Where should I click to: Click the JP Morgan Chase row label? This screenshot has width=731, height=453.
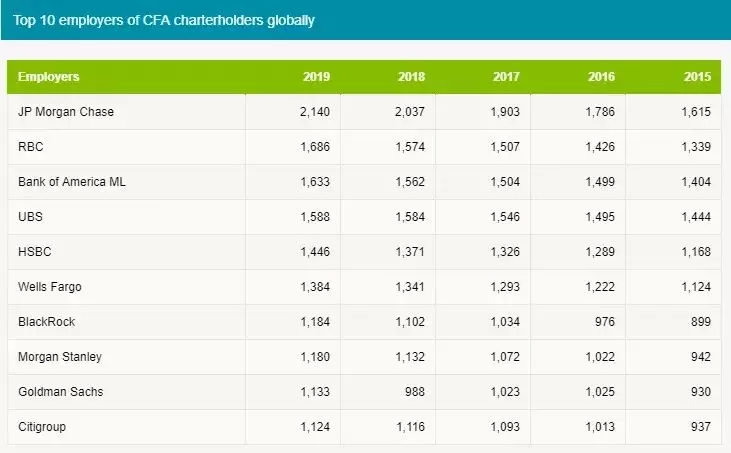(x=66, y=112)
